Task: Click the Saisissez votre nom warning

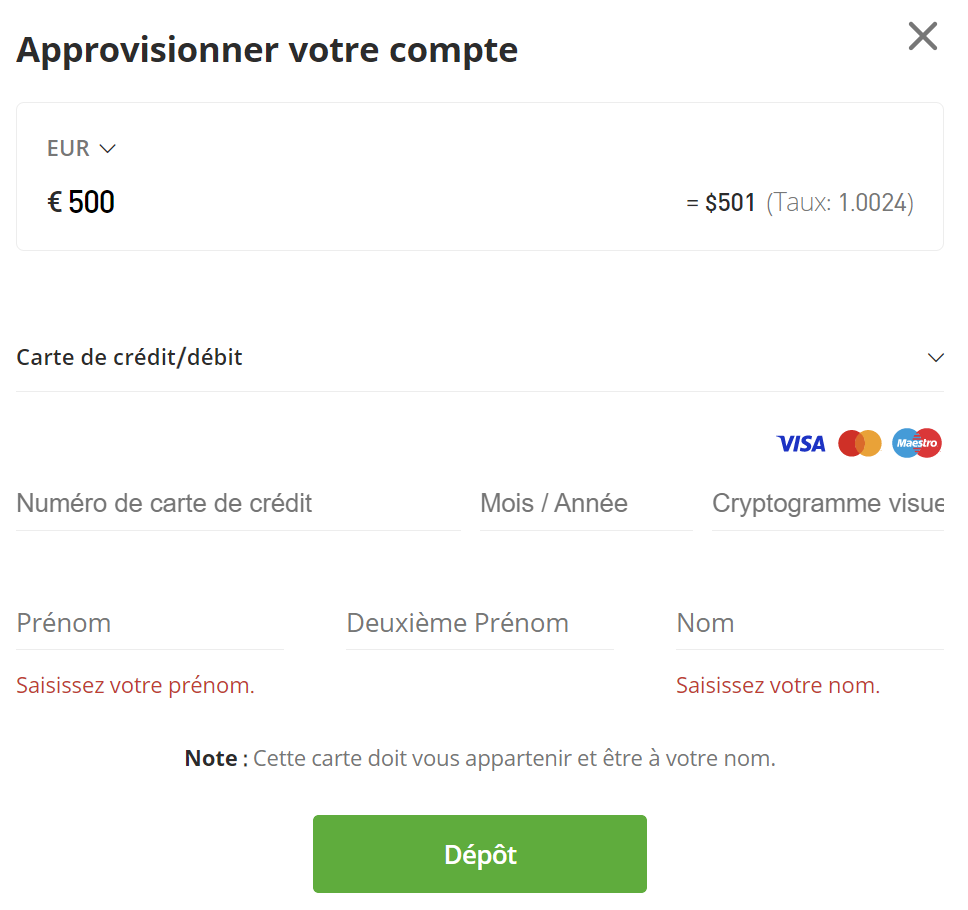Action: (x=778, y=685)
